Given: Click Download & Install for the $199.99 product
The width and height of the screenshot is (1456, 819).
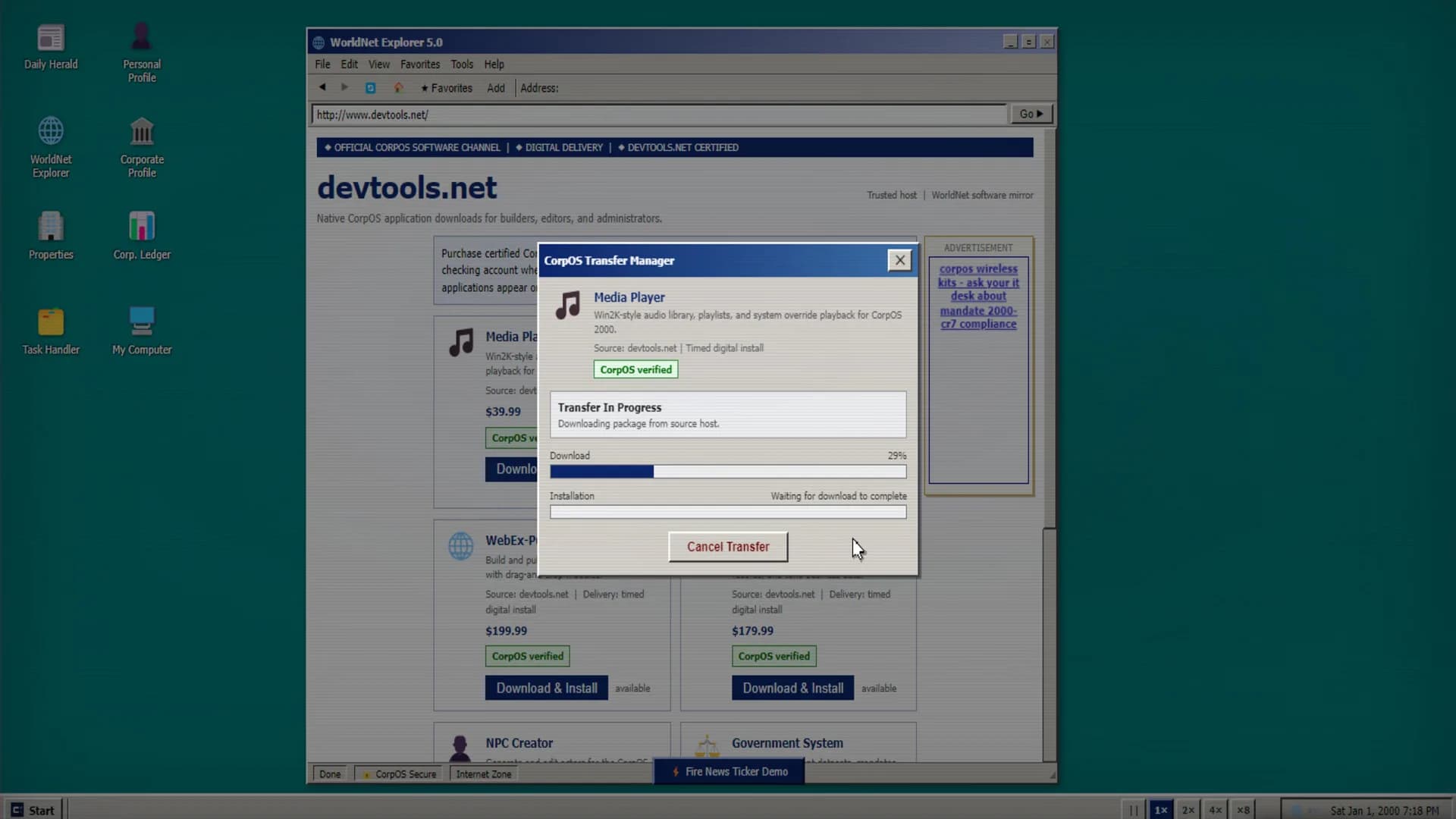Looking at the screenshot, I should click(547, 688).
